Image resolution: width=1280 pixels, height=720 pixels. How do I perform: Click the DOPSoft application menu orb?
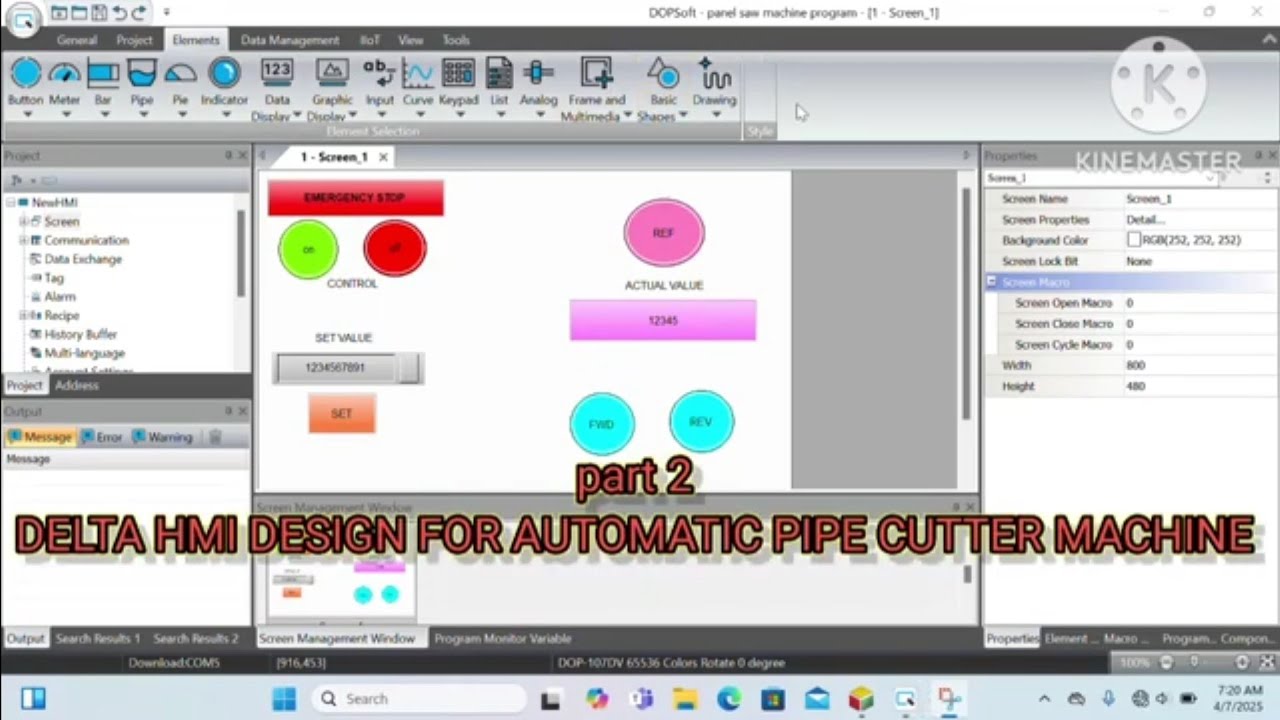(x=22, y=18)
